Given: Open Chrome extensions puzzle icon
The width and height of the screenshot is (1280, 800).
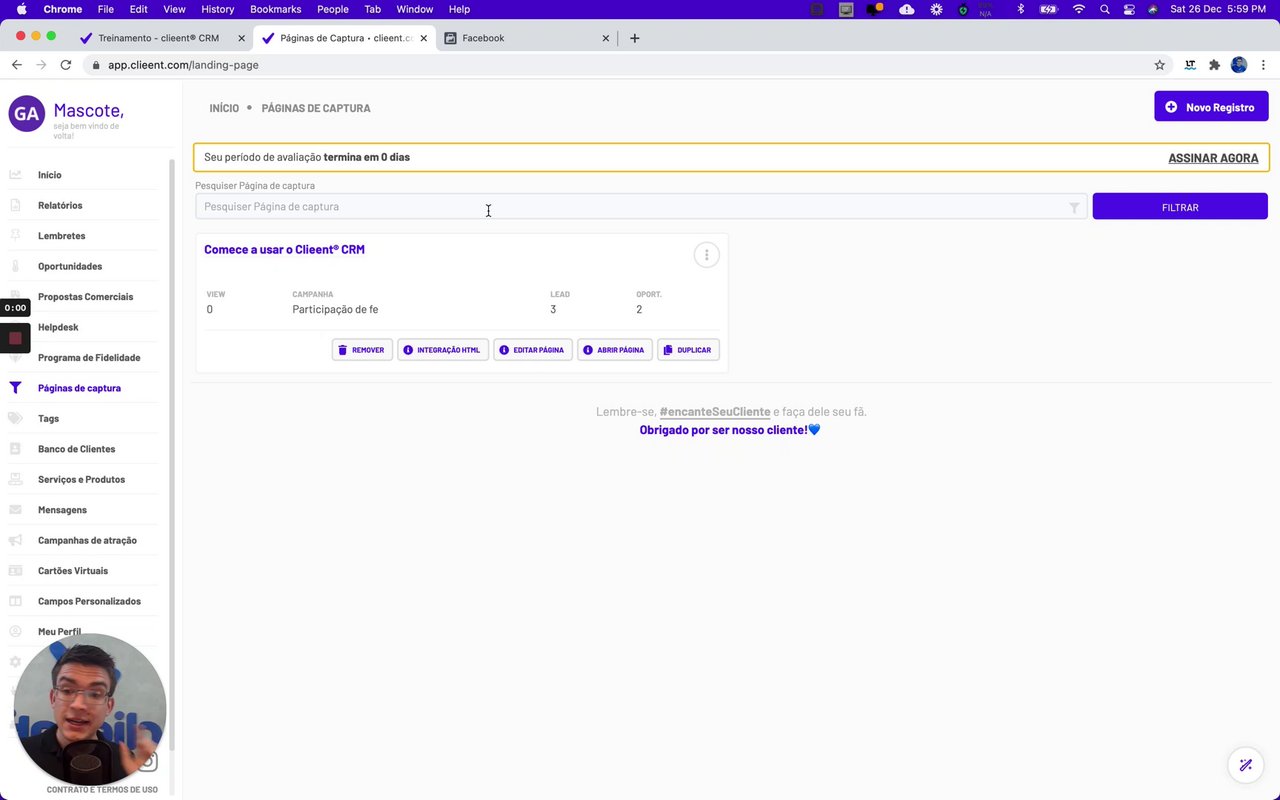Looking at the screenshot, I should click(x=1214, y=65).
